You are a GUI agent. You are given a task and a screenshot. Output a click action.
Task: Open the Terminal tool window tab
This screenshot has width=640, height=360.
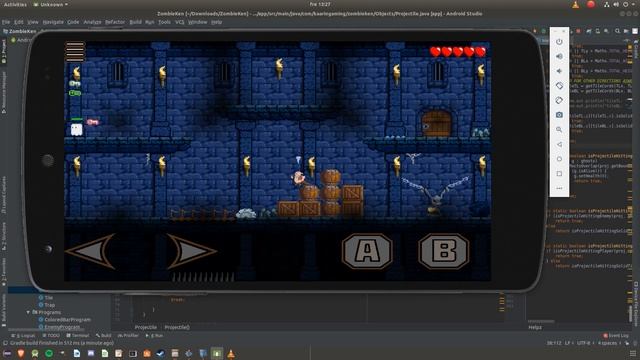[78, 336]
